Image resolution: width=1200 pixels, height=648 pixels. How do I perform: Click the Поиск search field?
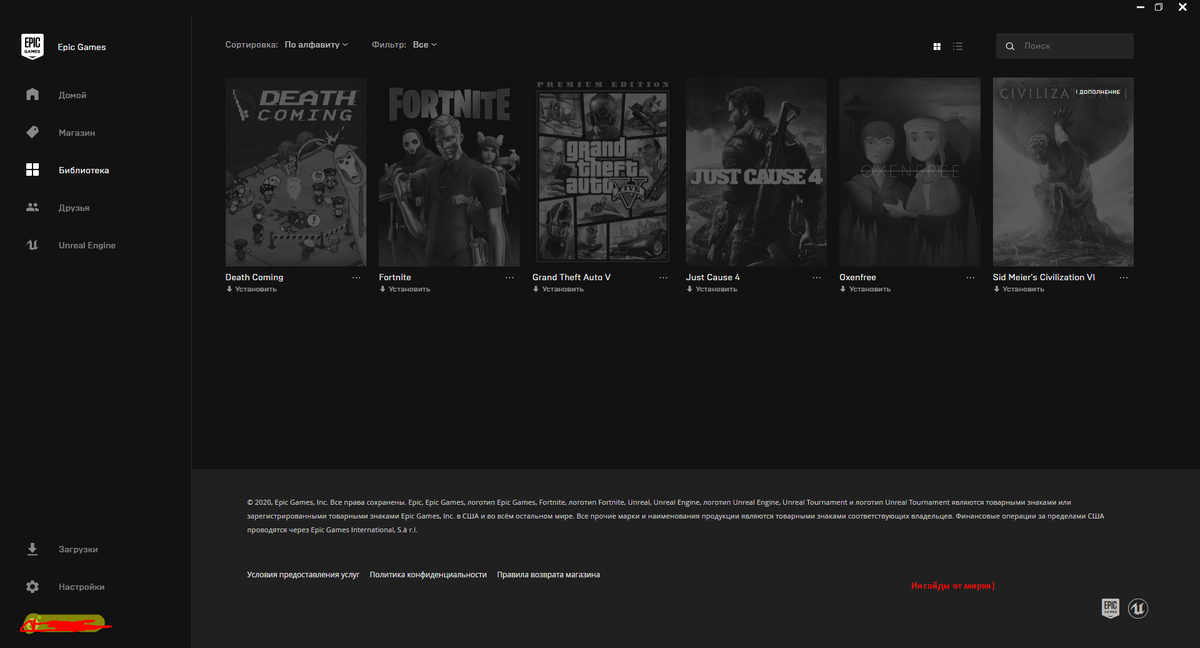point(1064,46)
